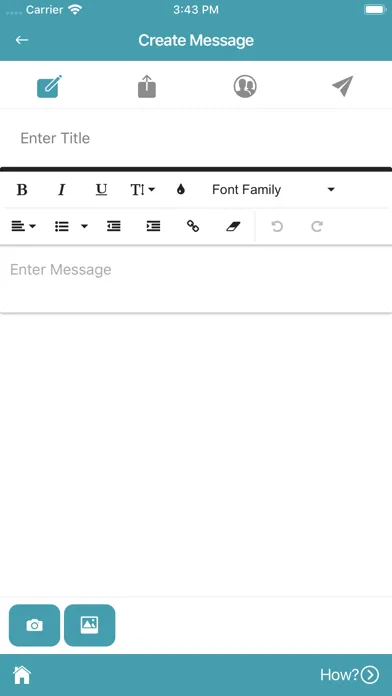Decrease indent with outdent icon

pyautogui.click(x=114, y=226)
